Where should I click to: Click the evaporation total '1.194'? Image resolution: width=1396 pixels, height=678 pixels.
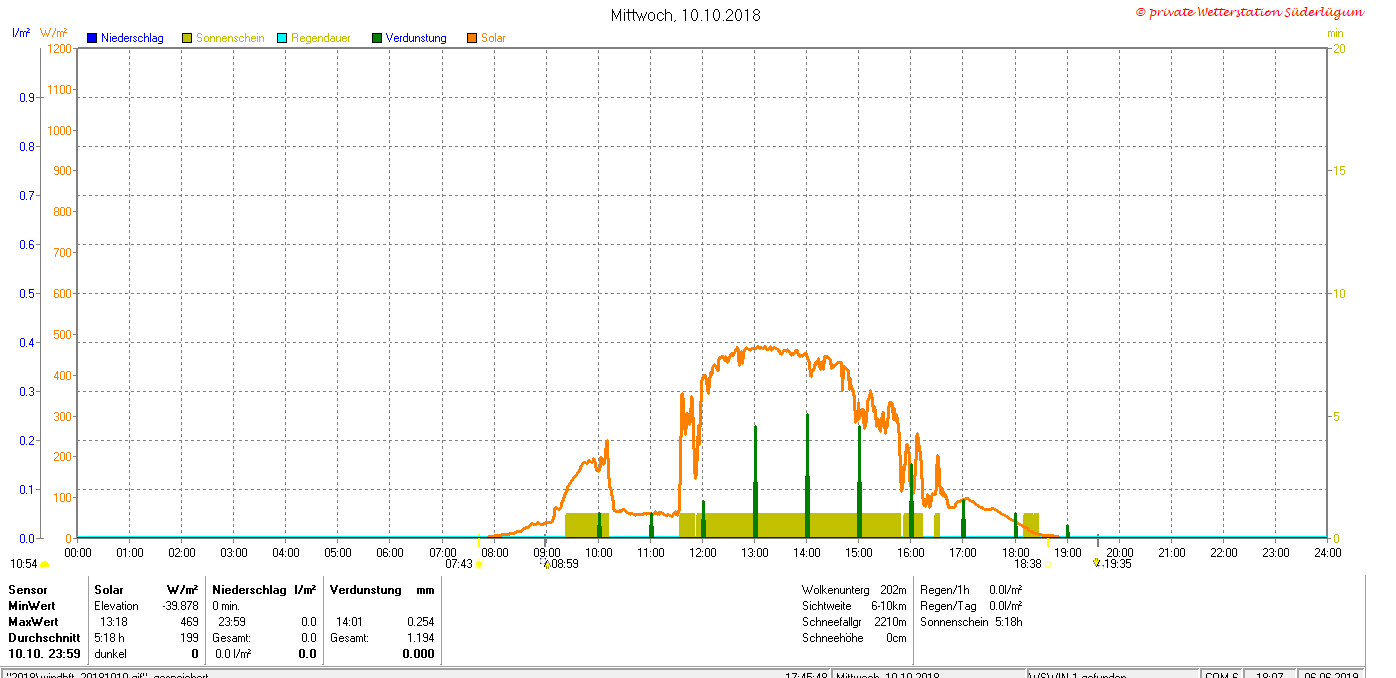[x=421, y=638]
